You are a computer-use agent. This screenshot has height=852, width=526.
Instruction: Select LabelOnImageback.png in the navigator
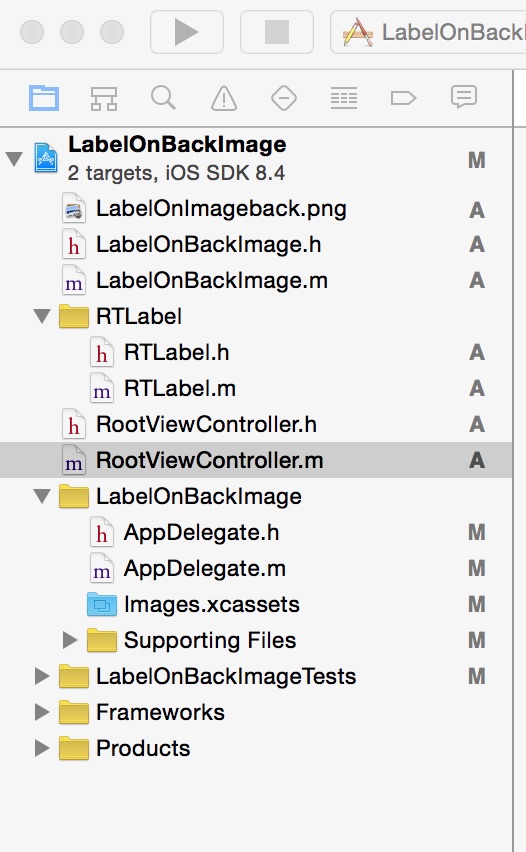click(221, 209)
